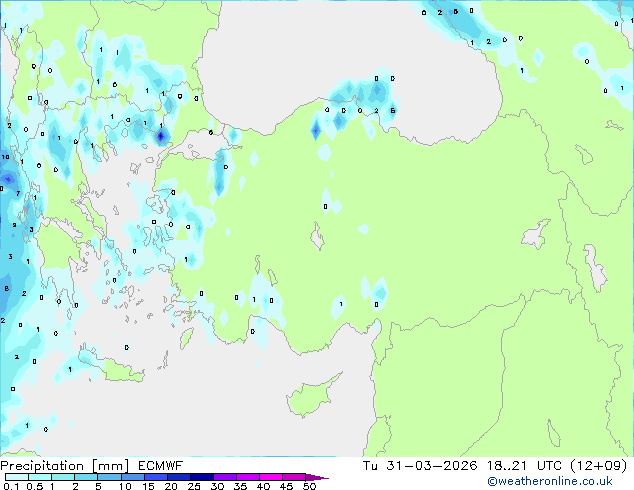
Task: Click the 1–2 mm legend color swatch
Action: (x=63, y=477)
